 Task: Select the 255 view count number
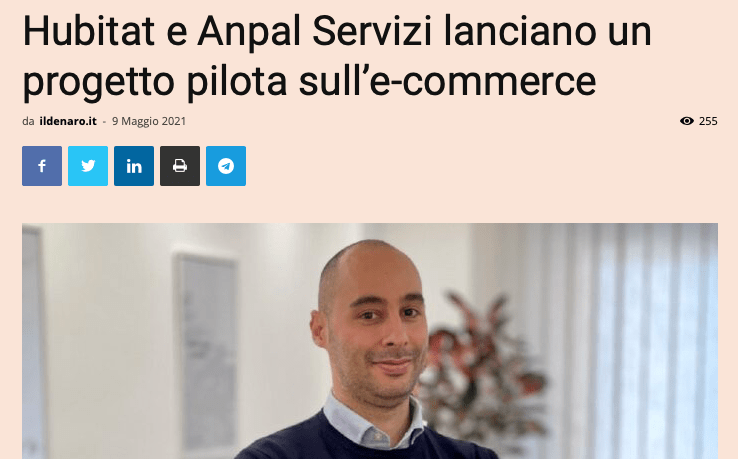pos(708,121)
